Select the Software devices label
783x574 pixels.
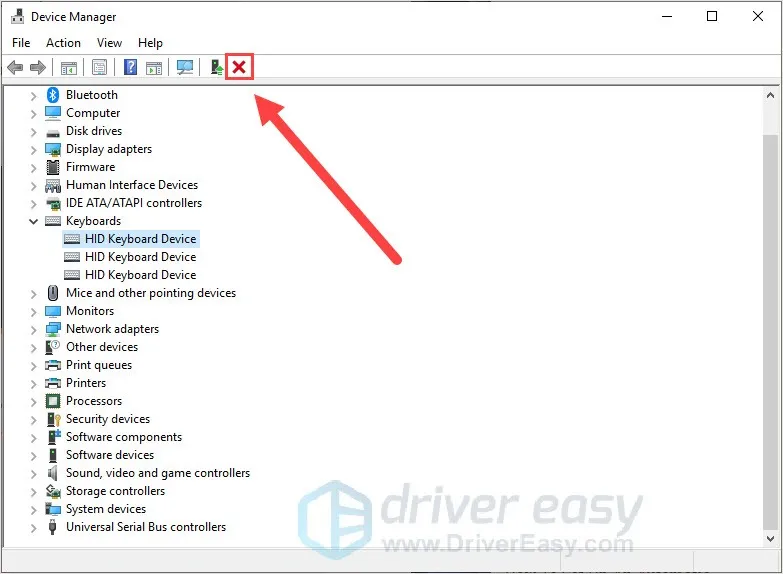tap(110, 455)
